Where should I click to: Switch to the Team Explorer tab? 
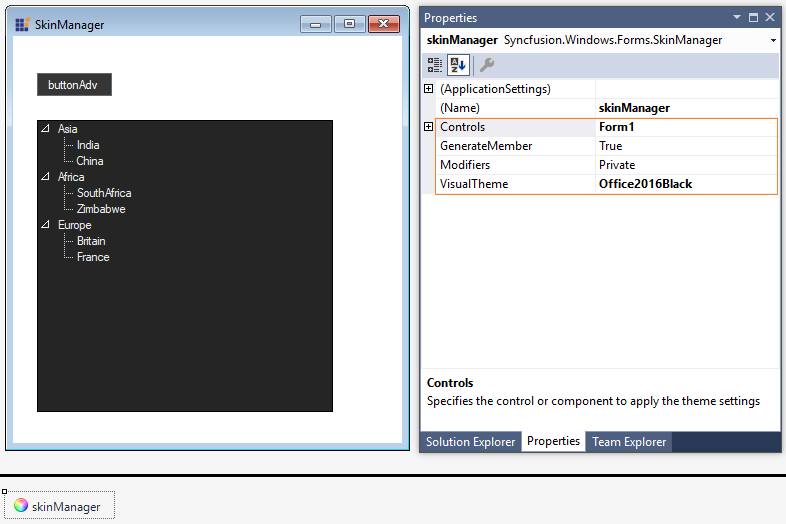tap(629, 442)
